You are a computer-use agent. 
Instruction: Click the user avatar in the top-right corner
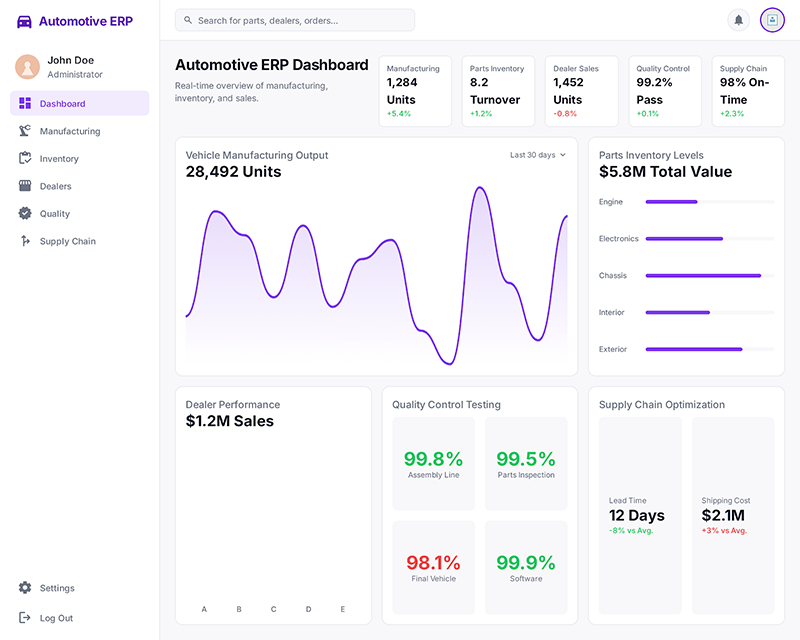point(772,20)
